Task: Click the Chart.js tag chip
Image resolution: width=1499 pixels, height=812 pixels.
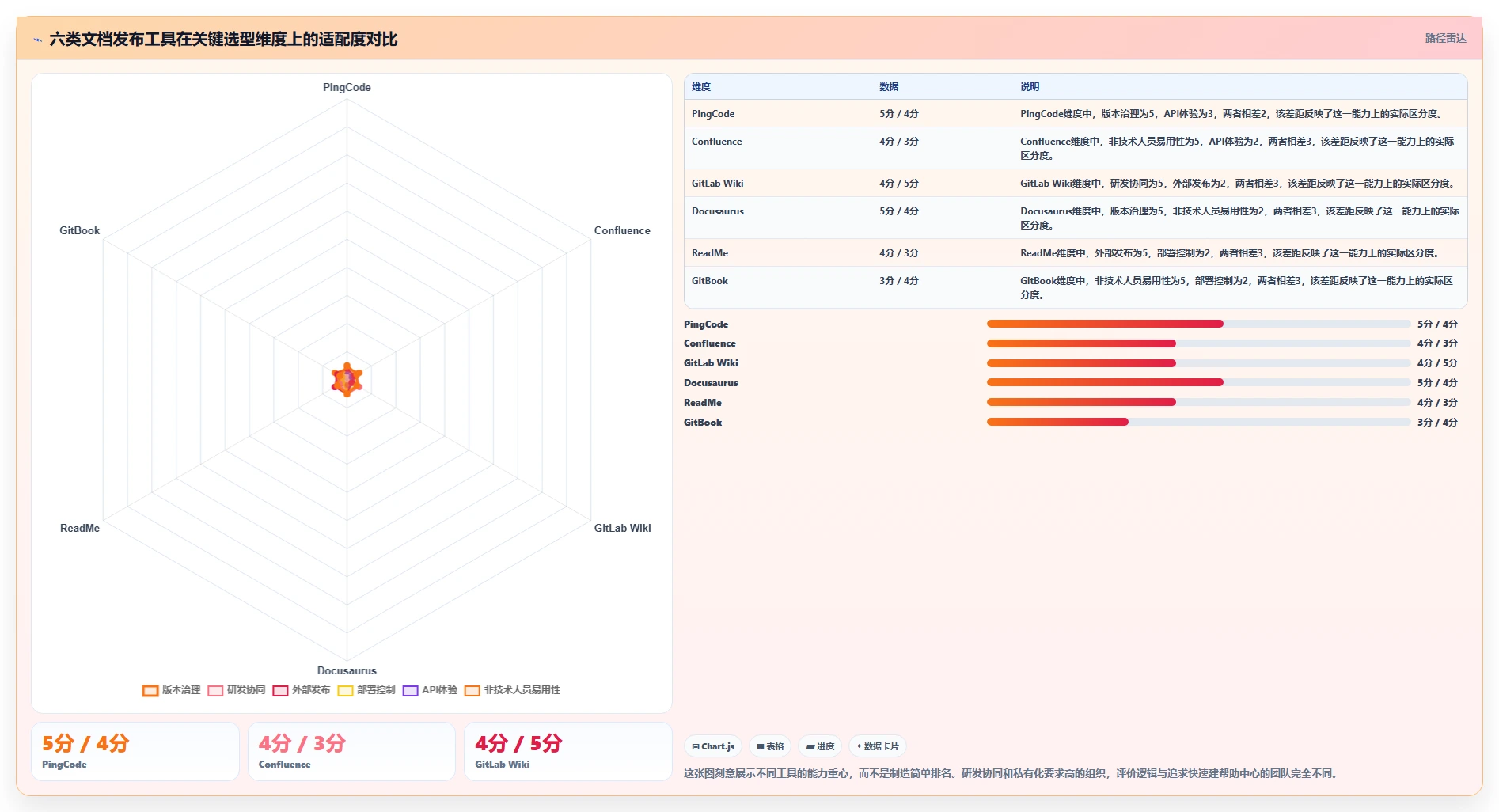Action: (713, 746)
